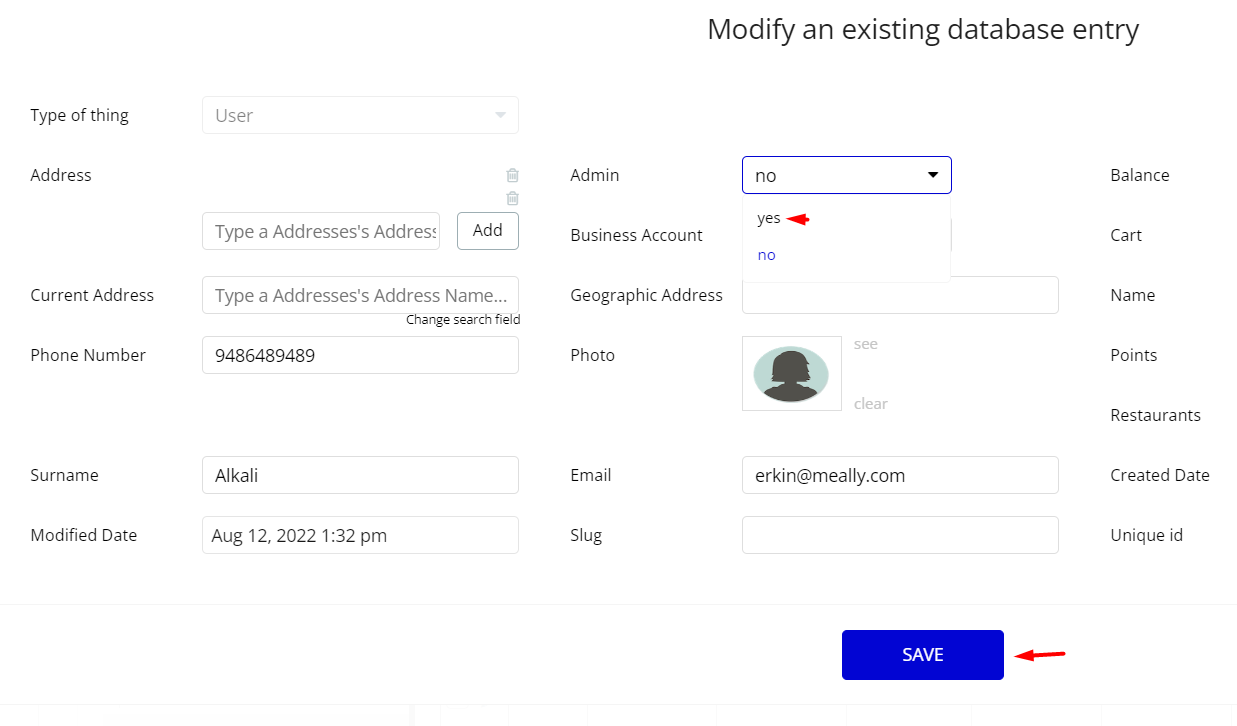Click the lower trash icon beside Address
Screen dimensions: 1237x726
click(512, 198)
